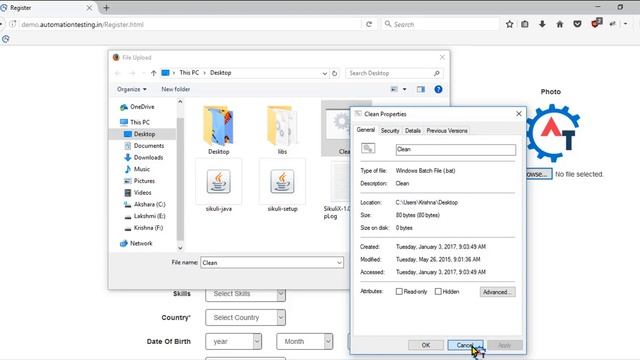Refresh the Desktop folder listing in File Upload

tap(334, 73)
